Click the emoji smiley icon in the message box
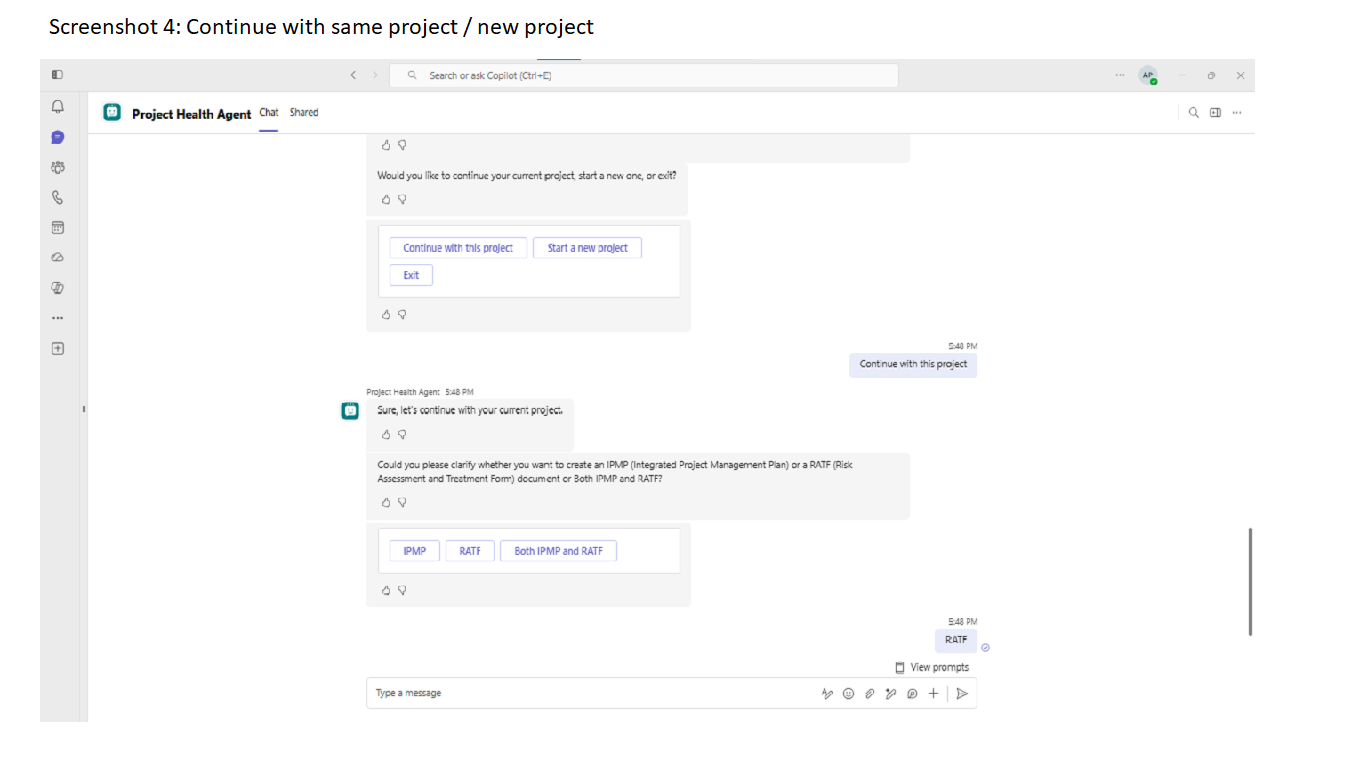1366x768 pixels. (849, 693)
